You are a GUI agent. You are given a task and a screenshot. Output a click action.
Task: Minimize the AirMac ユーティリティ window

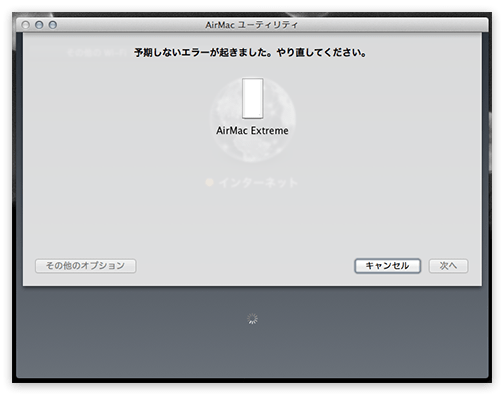(x=39, y=25)
